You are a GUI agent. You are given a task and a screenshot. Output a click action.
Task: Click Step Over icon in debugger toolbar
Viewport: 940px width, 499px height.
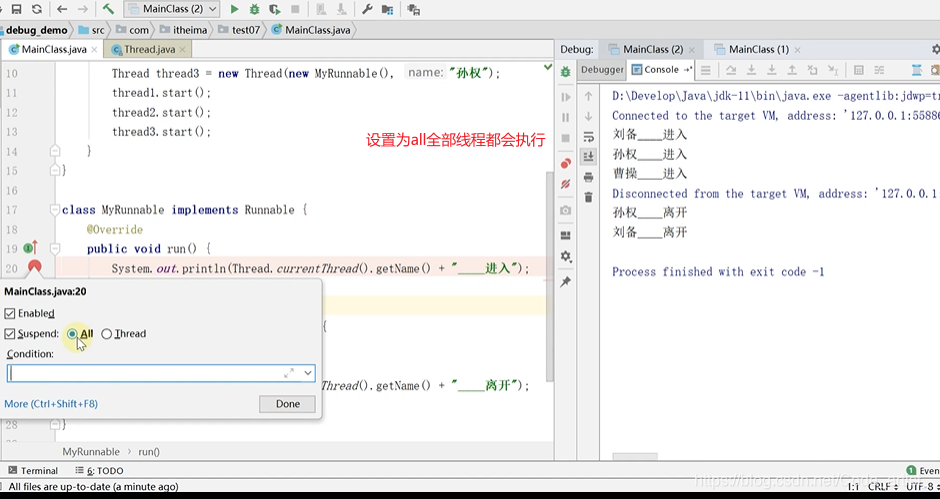tap(731, 70)
